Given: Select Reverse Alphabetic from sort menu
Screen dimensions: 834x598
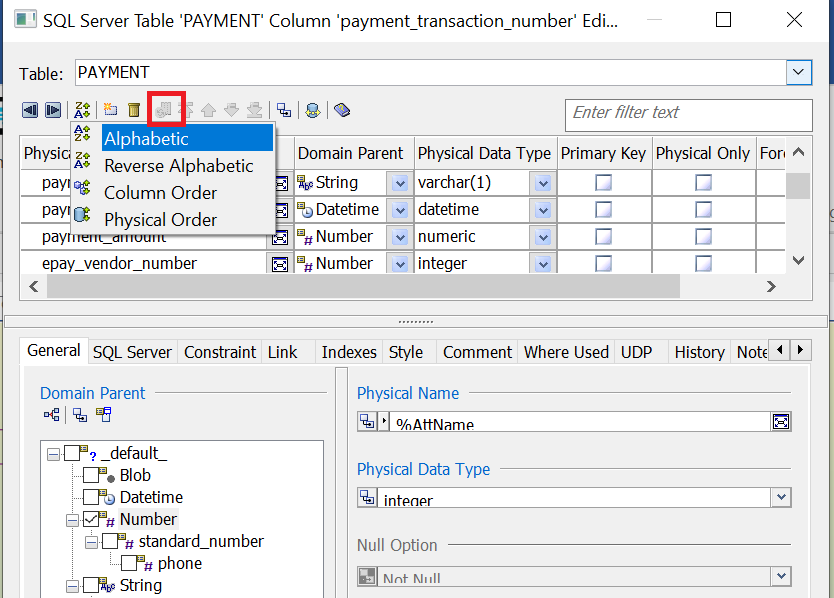Looking at the screenshot, I should point(179,166).
